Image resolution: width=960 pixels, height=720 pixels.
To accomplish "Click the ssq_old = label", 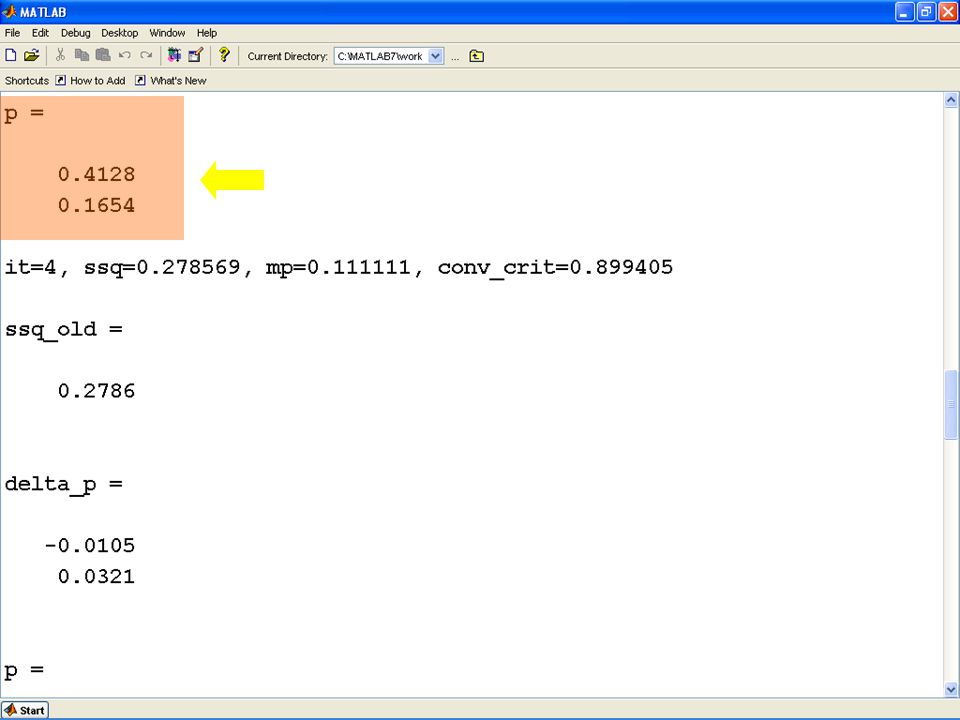I will click(64, 330).
